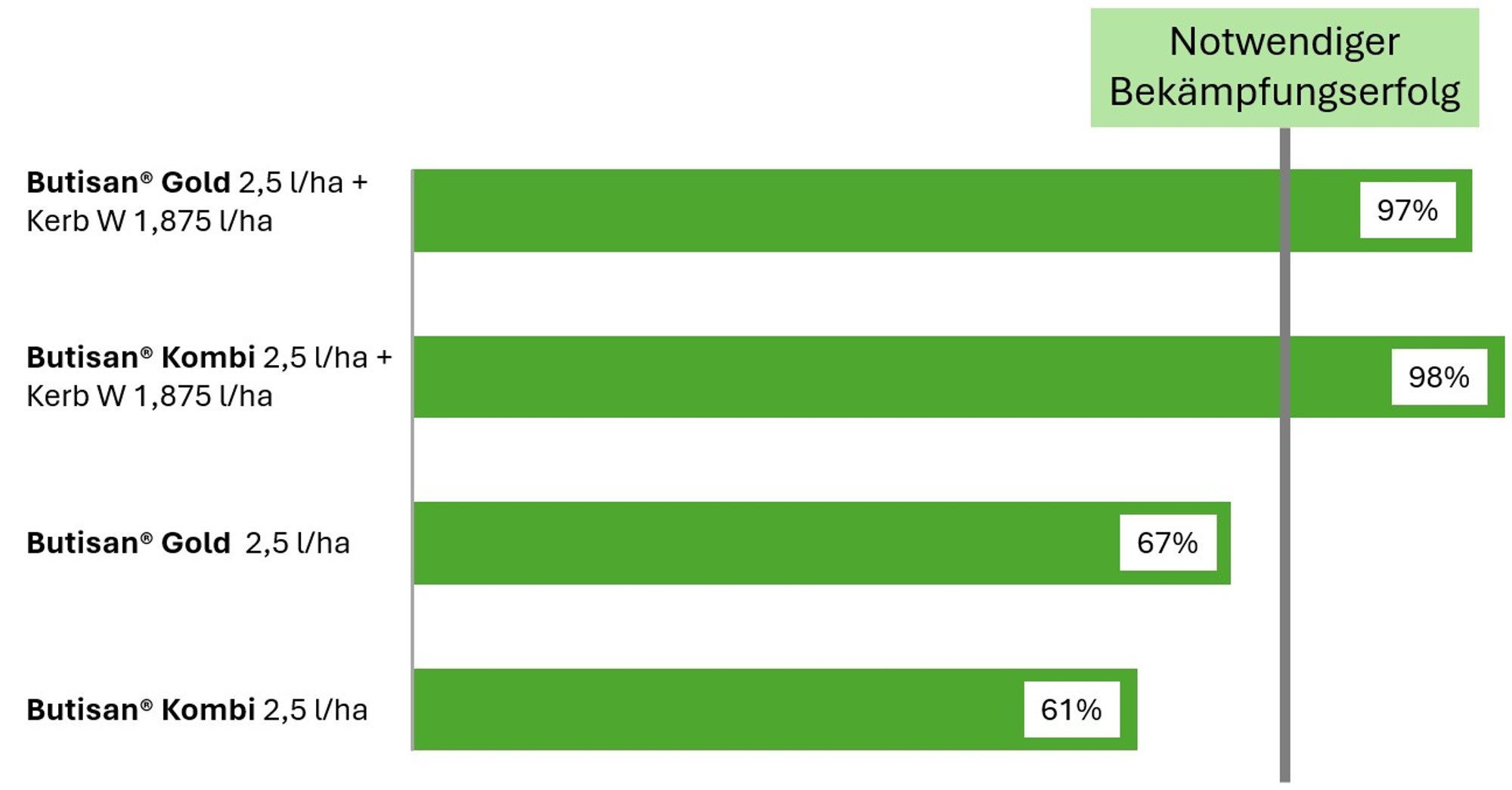1512x790 pixels.
Task: Click "Kerb W 1,875 l/ha" under Butisan Gold
Action: tap(150, 222)
